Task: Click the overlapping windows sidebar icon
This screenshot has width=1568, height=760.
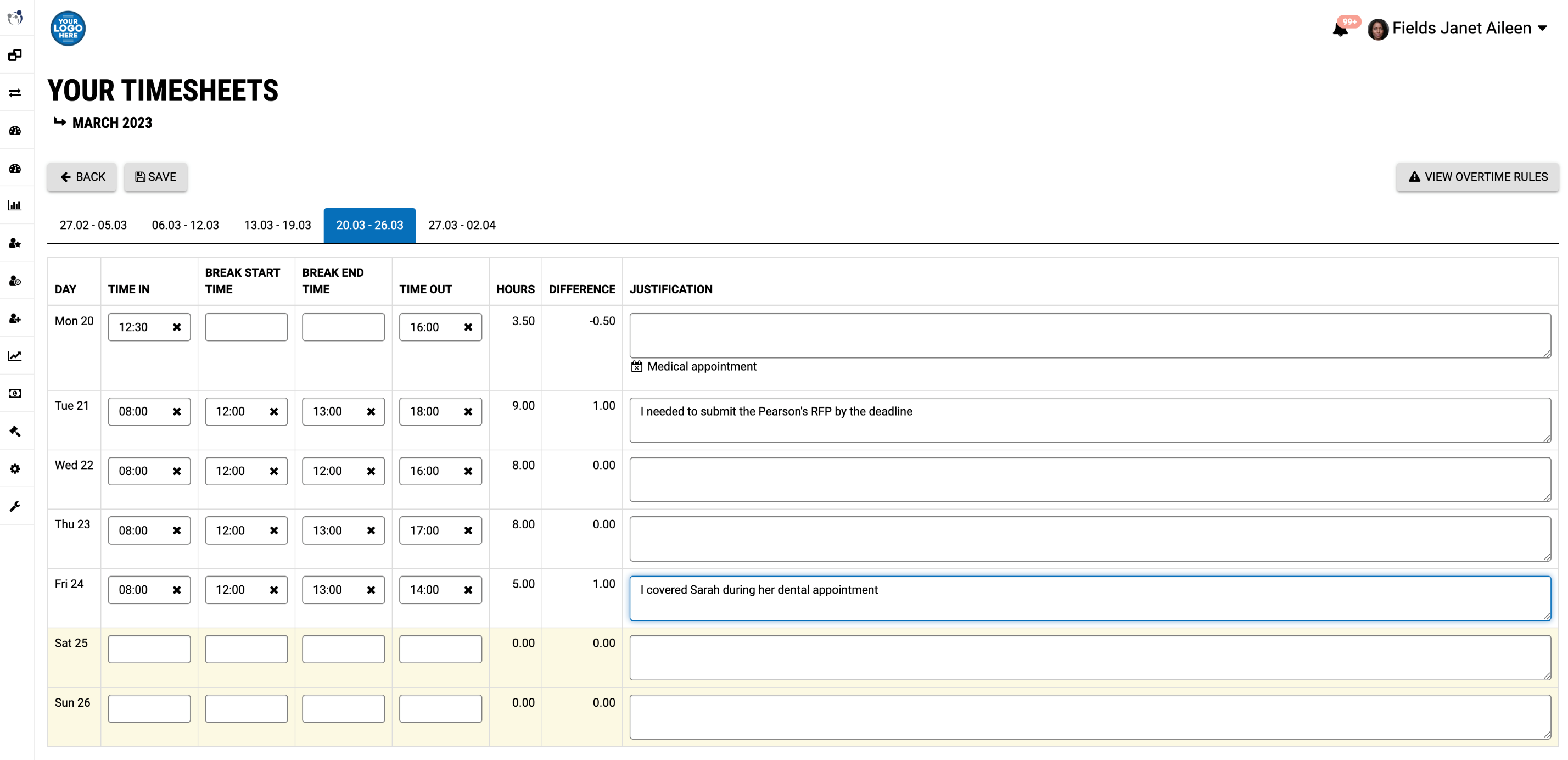Action: (15, 55)
